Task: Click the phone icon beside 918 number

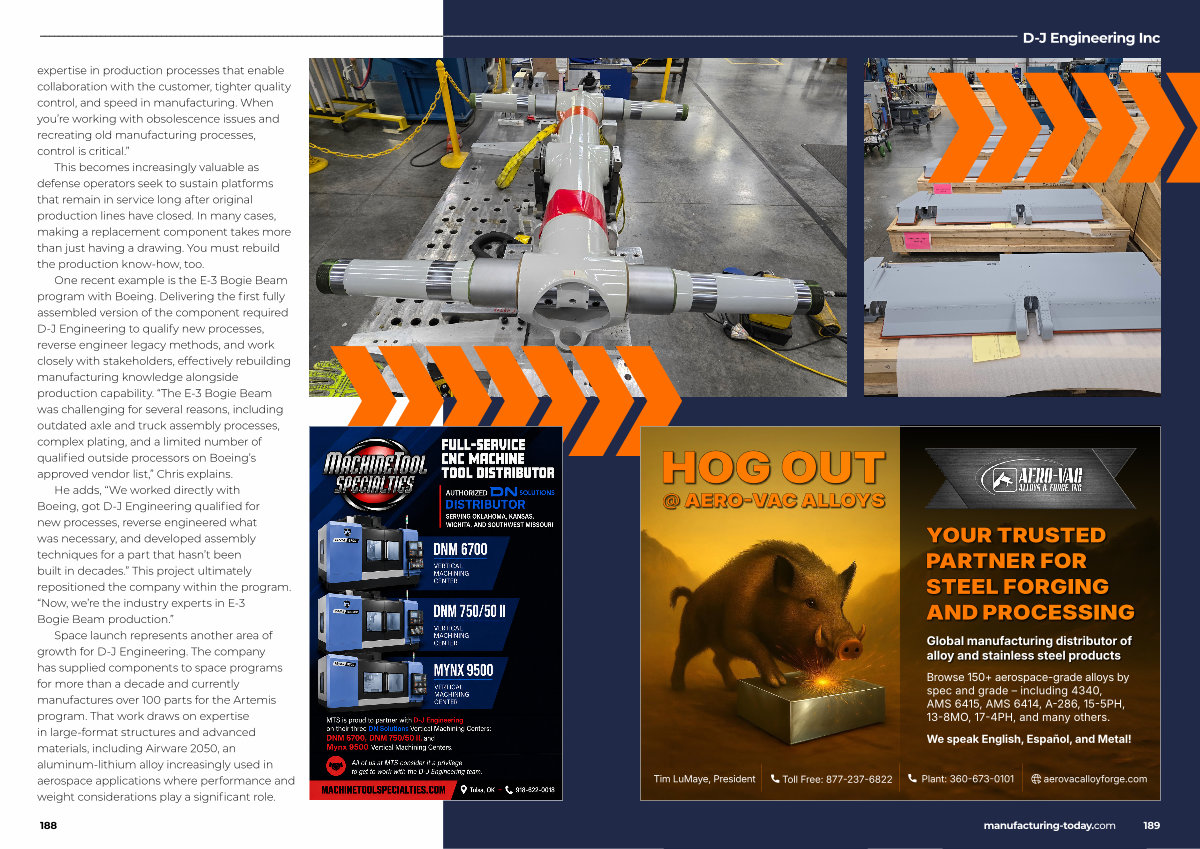Action: [509, 789]
